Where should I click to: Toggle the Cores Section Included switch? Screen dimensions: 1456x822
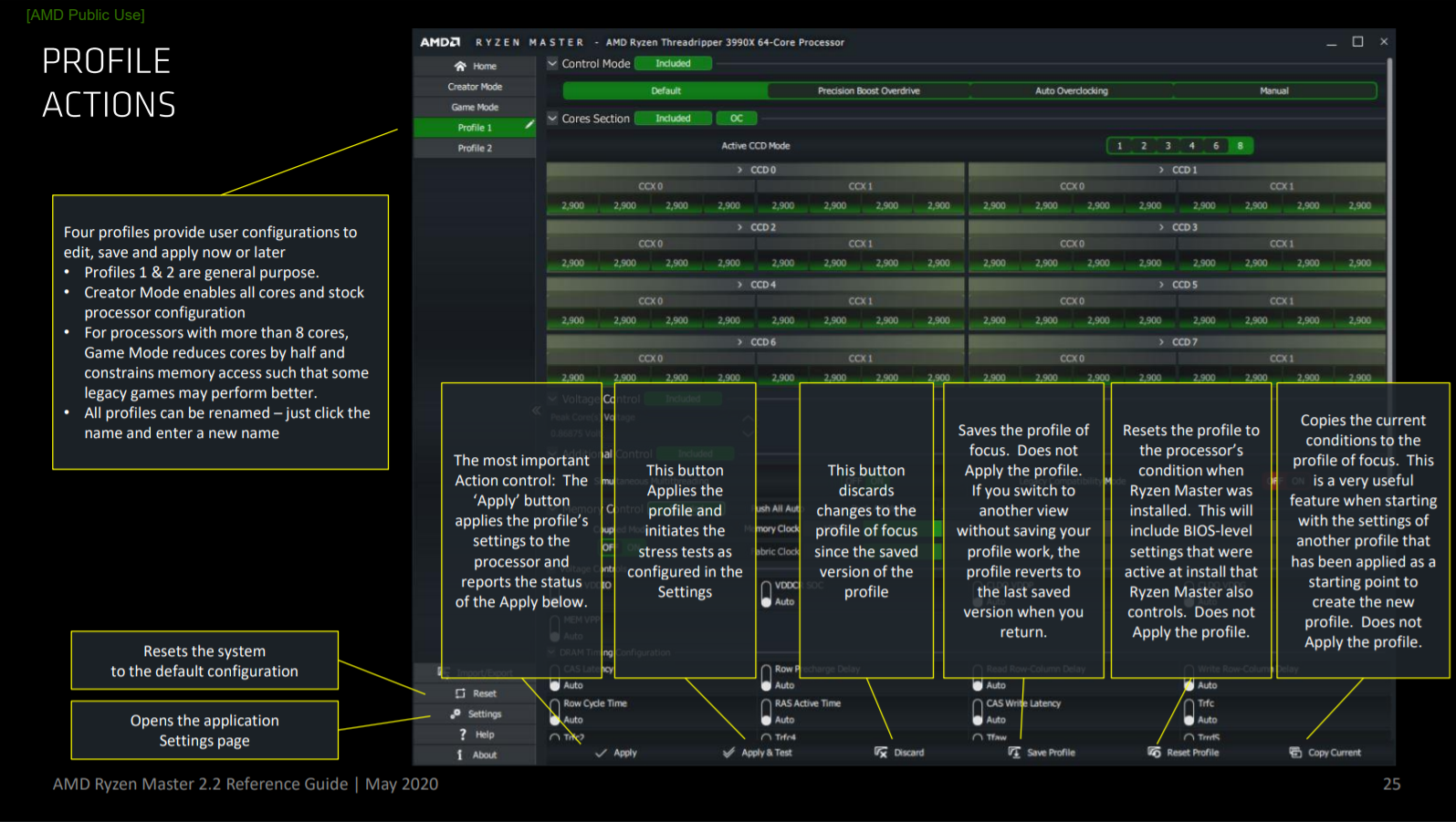(x=673, y=119)
